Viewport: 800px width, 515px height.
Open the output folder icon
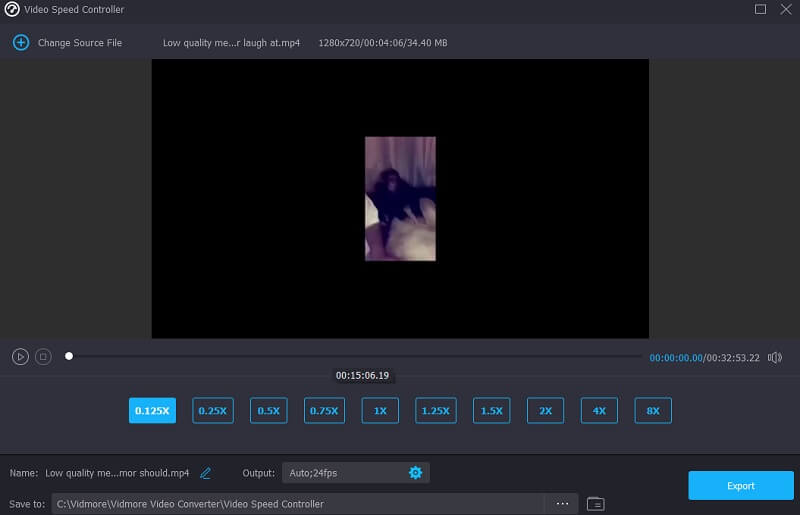(595, 504)
